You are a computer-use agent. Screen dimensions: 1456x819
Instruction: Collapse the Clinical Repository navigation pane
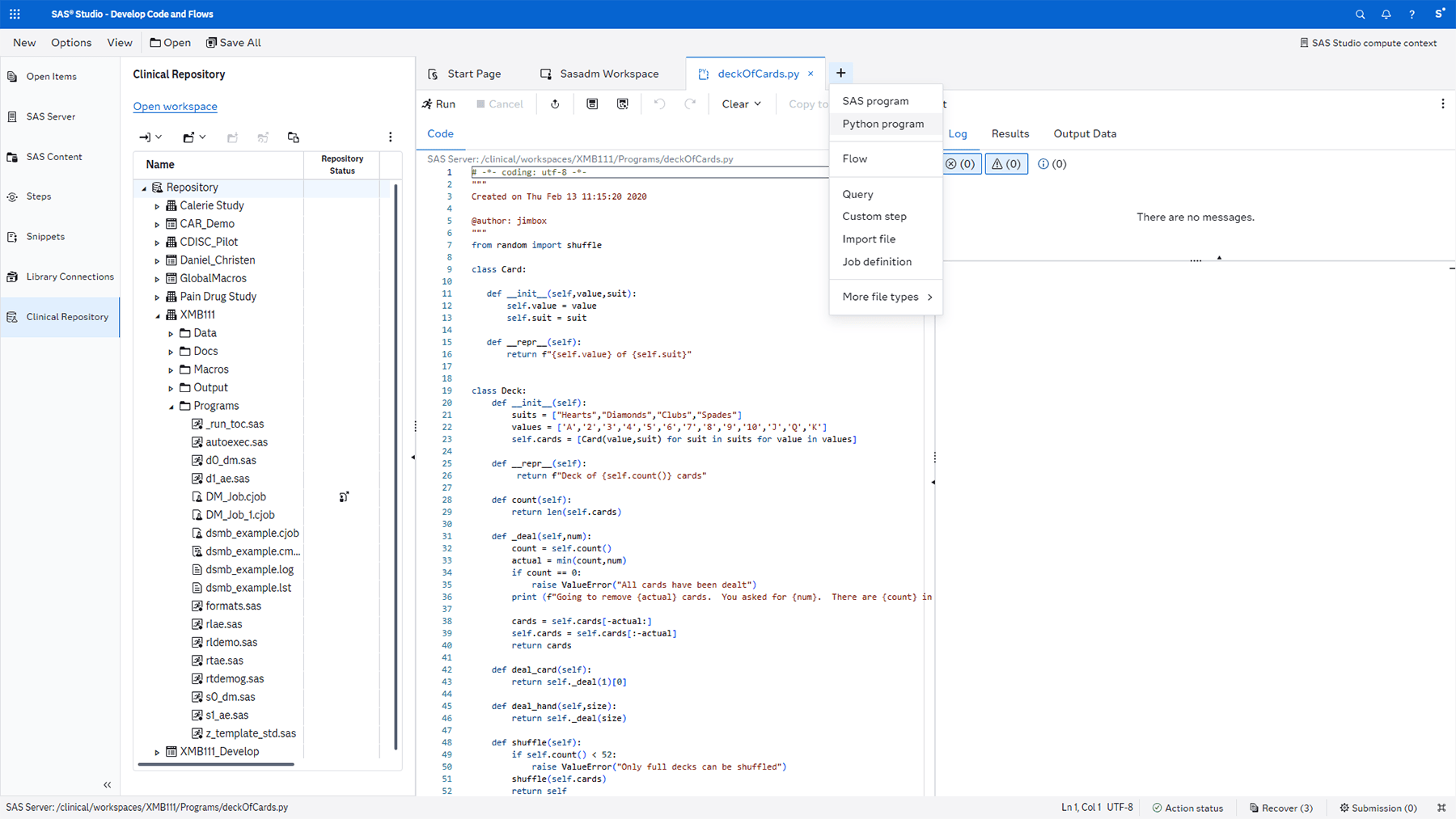106,784
